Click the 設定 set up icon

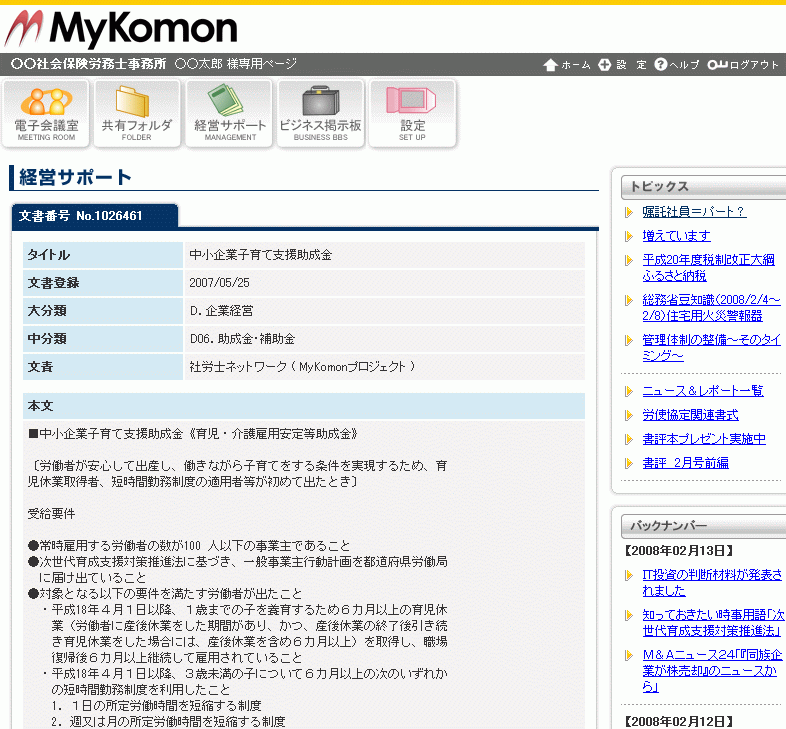[412, 113]
